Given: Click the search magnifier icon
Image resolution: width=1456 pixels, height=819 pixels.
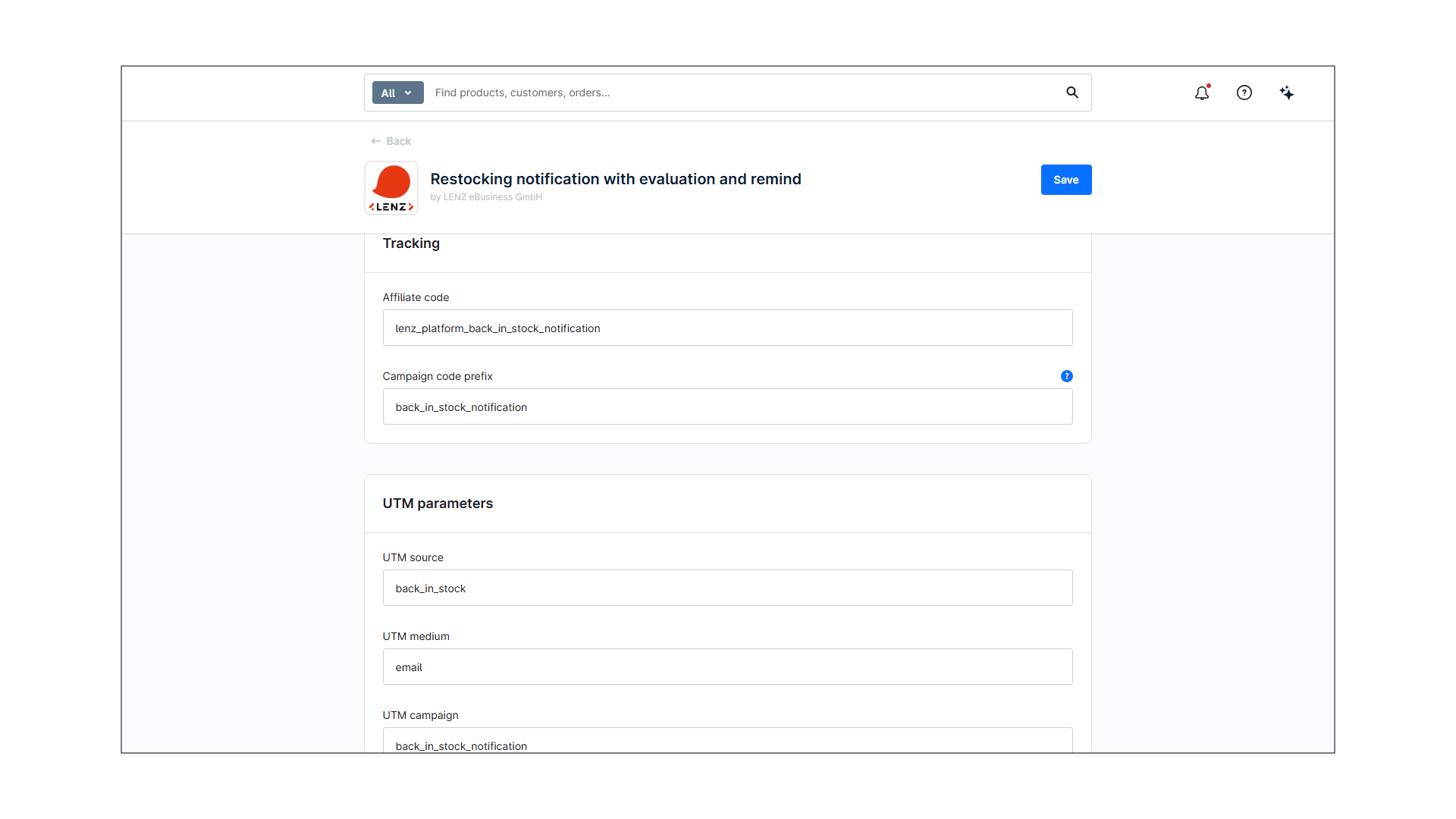Looking at the screenshot, I should pyautogui.click(x=1072, y=93).
